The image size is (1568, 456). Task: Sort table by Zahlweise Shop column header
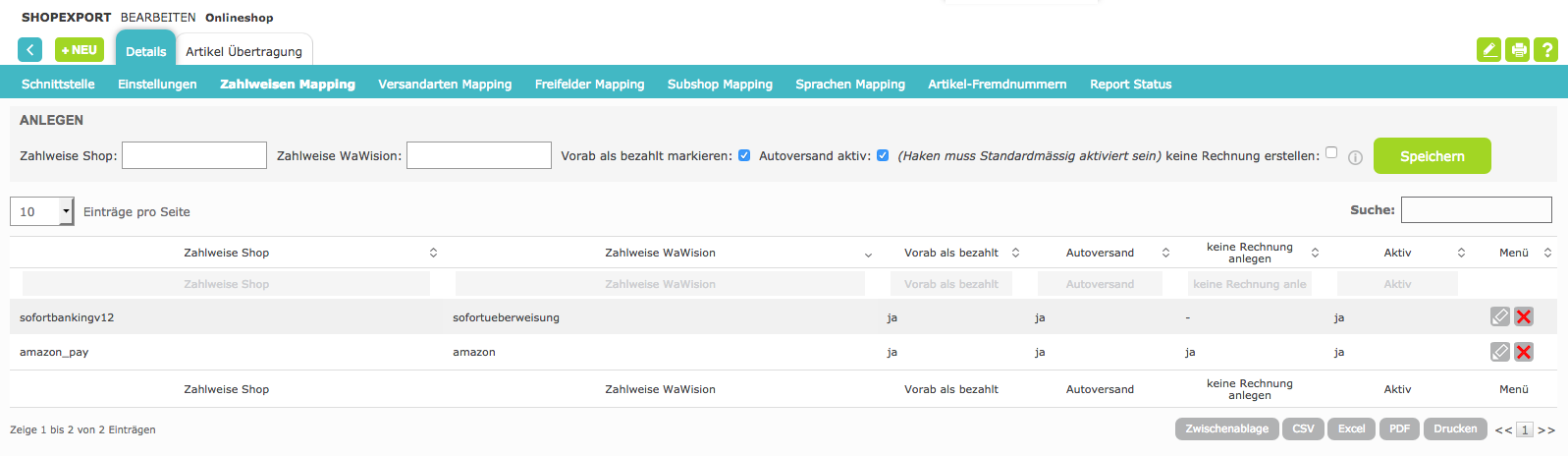tap(226, 253)
